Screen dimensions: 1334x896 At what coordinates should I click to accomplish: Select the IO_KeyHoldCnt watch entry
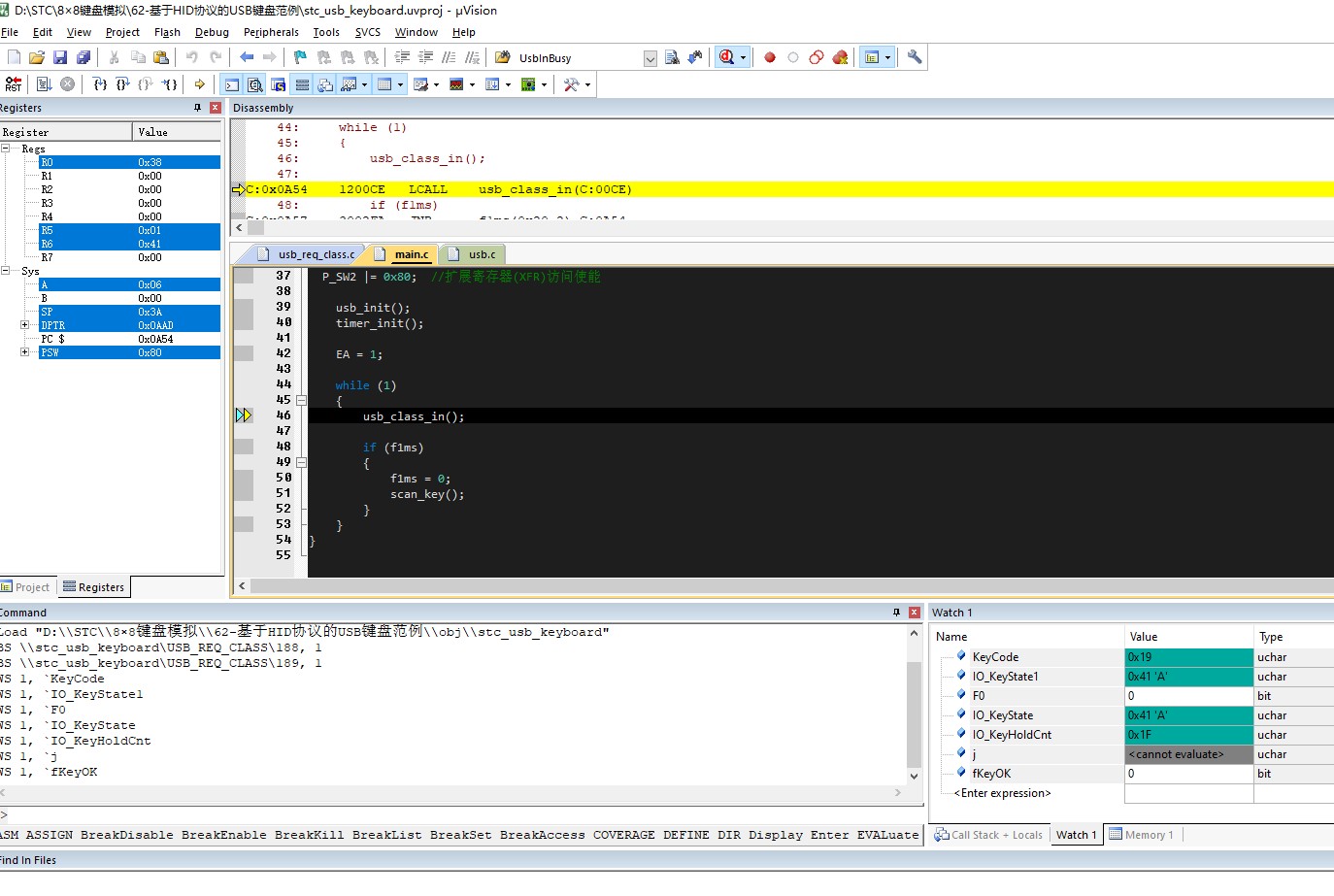tap(1012, 735)
